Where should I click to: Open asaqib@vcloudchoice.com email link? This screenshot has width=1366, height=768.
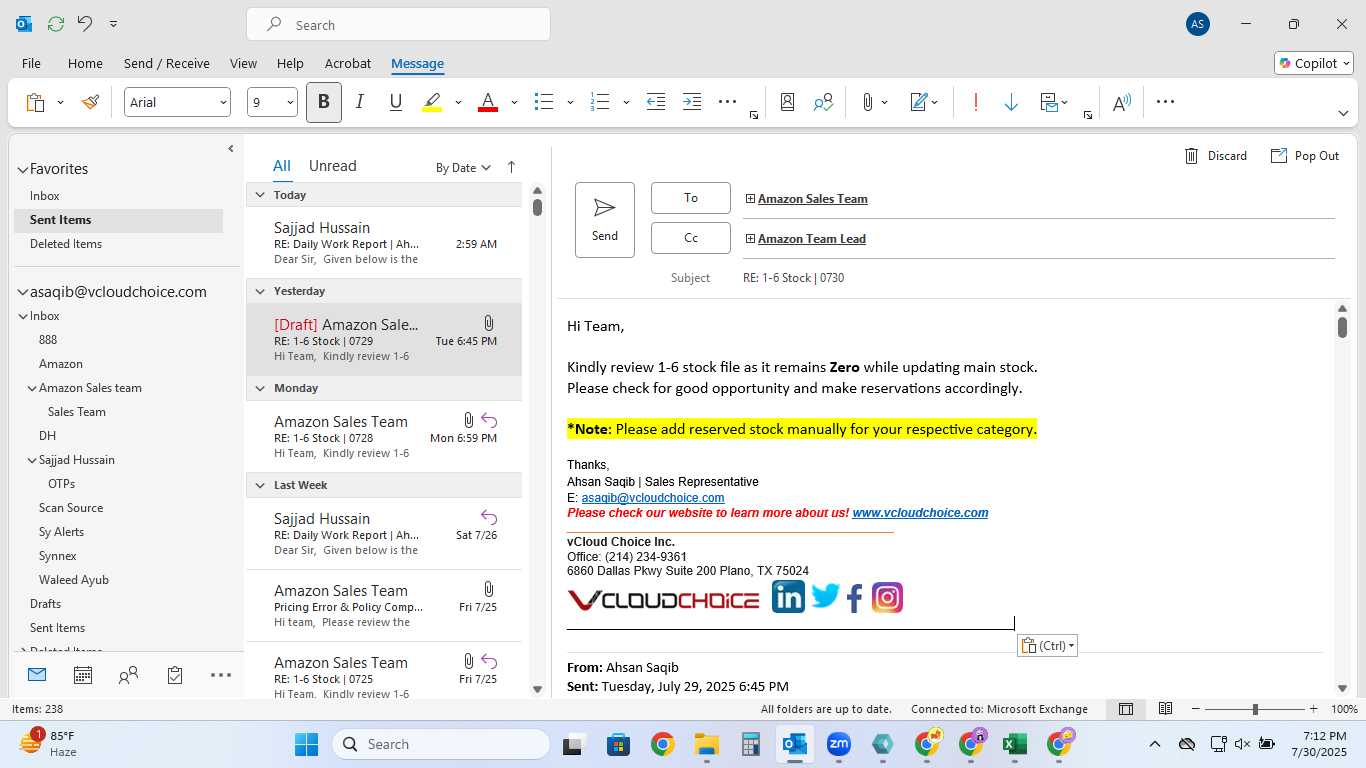click(x=653, y=498)
